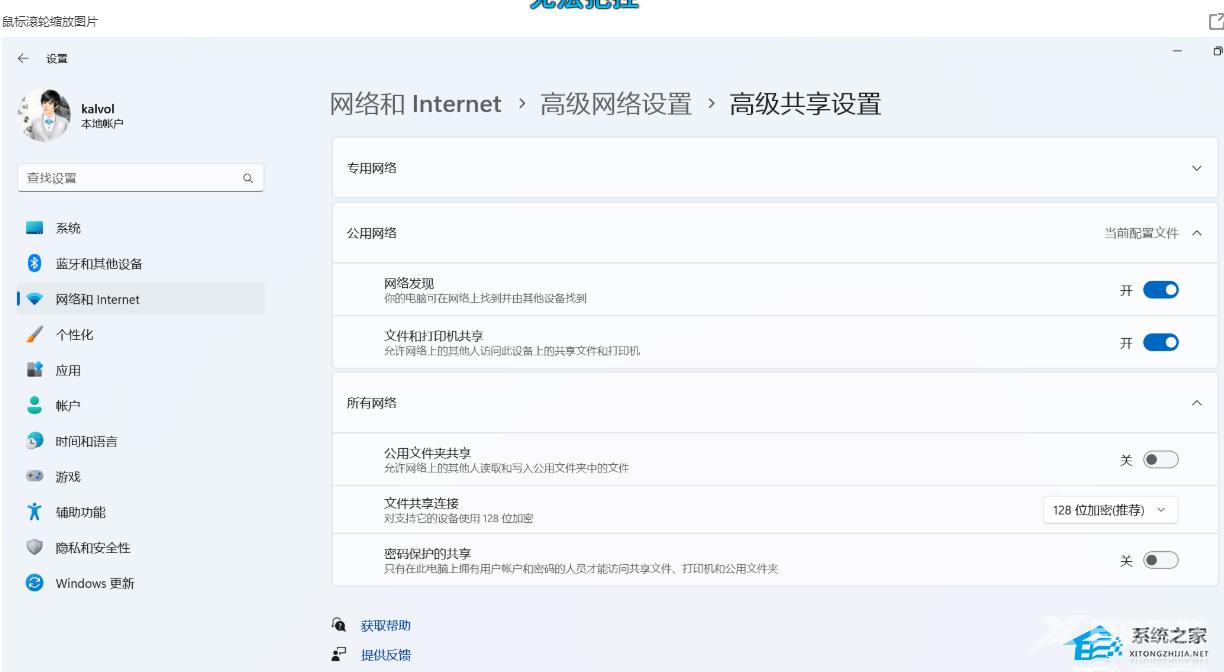Click the apps icon beside 应用
The width and height of the screenshot is (1224, 672).
(x=35, y=370)
